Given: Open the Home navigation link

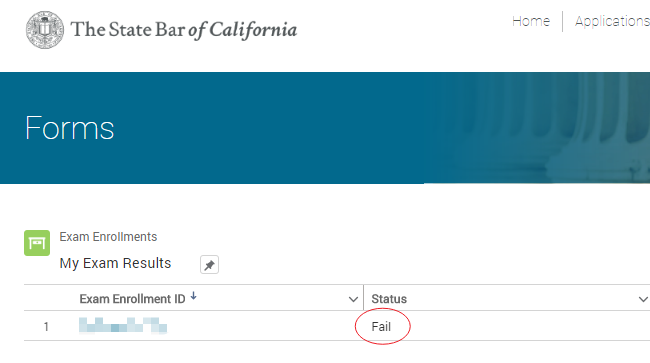Looking at the screenshot, I should click(x=531, y=21).
